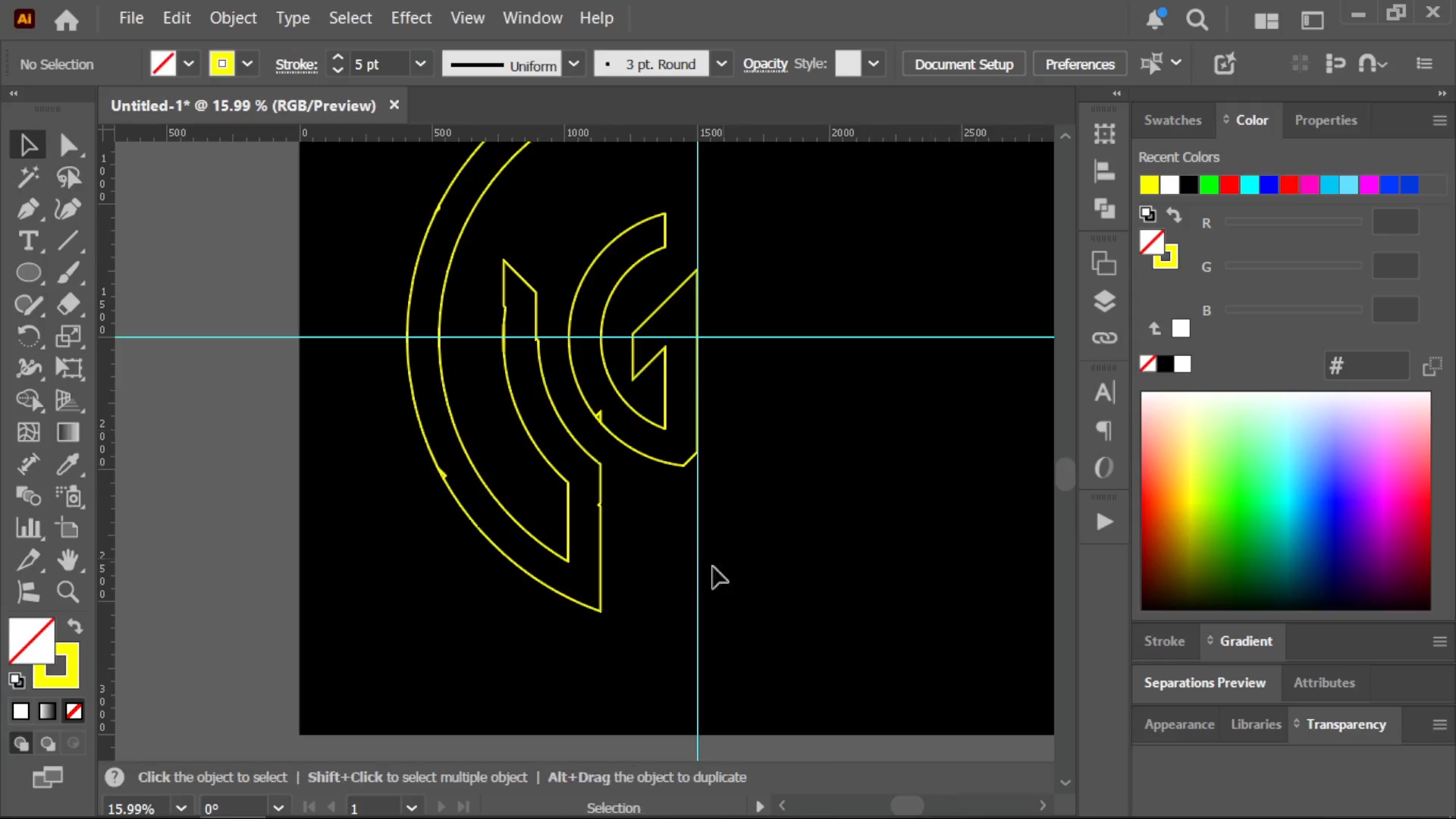Apply solid Color mode in toolbar
Screen dimensions: 1456x819
20,711
